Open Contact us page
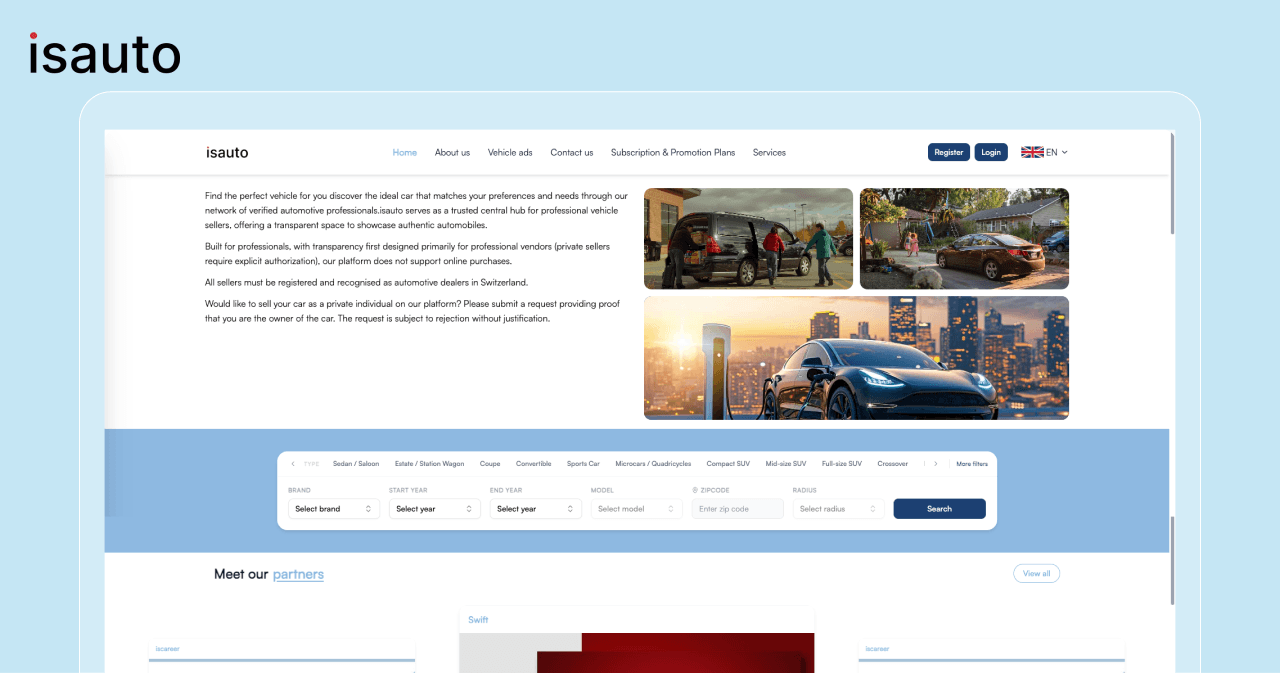 click(572, 152)
